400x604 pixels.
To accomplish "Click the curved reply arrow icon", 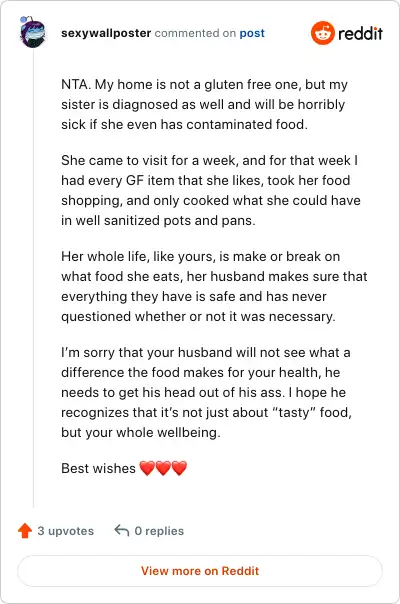I will [122, 530].
